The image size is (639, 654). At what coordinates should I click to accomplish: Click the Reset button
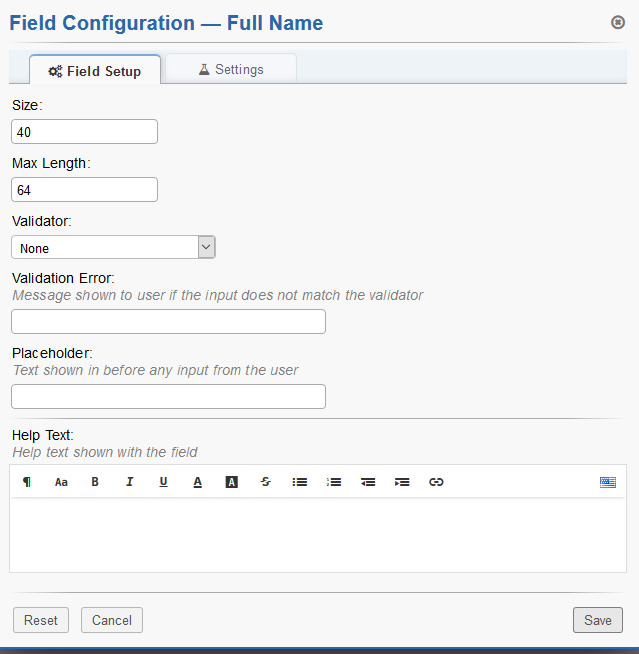click(41, 620)
